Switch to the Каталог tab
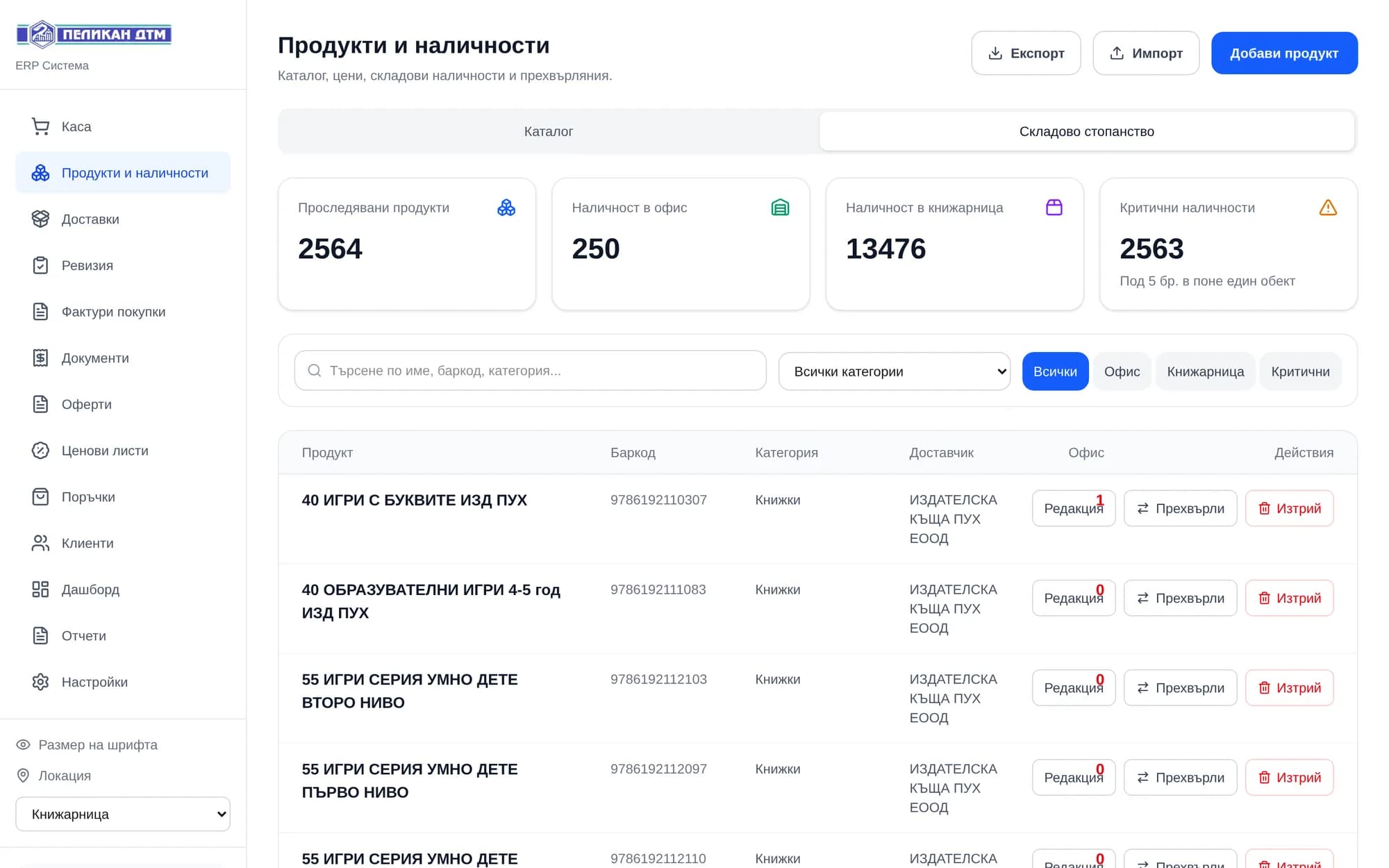1389x868 pixels. [x=549, y=131]
